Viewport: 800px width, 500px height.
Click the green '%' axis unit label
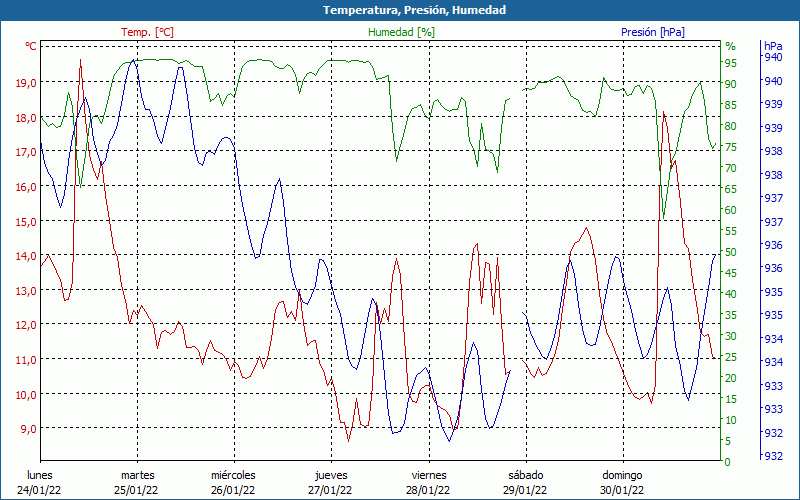tap(731, 46)
